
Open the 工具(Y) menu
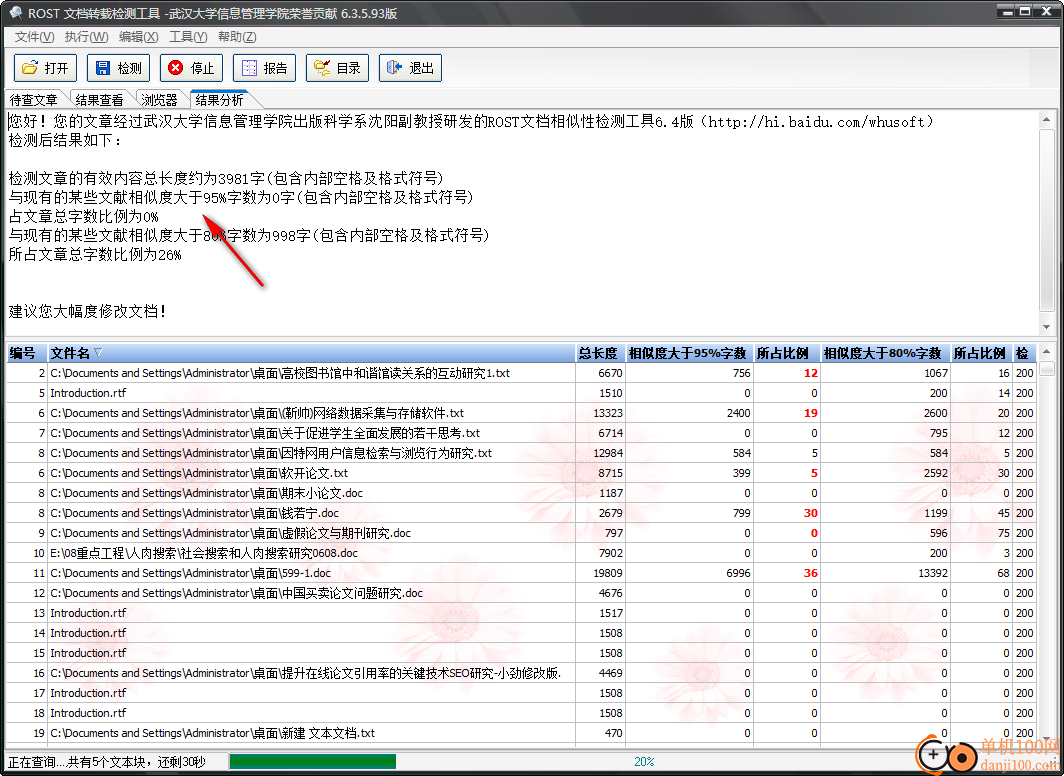[x=188, y=37]
